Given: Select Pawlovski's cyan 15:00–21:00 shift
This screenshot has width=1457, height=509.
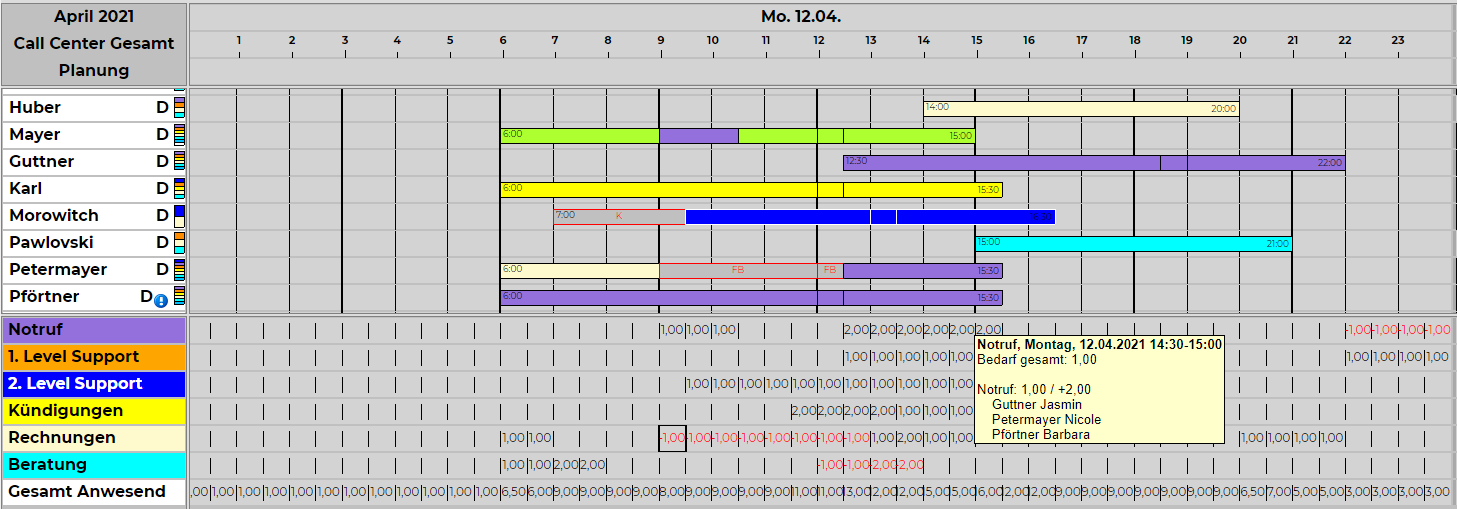Looking at the screenshot, I should tap(1133, 243).
